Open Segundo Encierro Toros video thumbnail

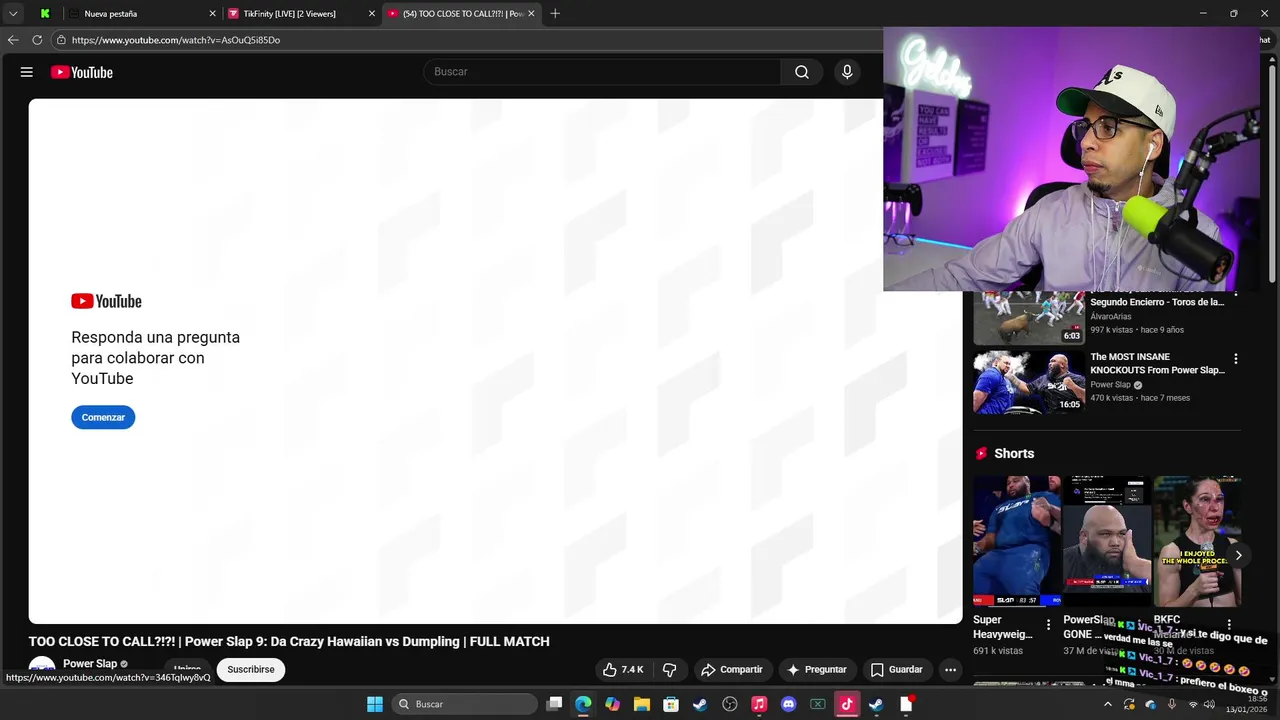1029,317
